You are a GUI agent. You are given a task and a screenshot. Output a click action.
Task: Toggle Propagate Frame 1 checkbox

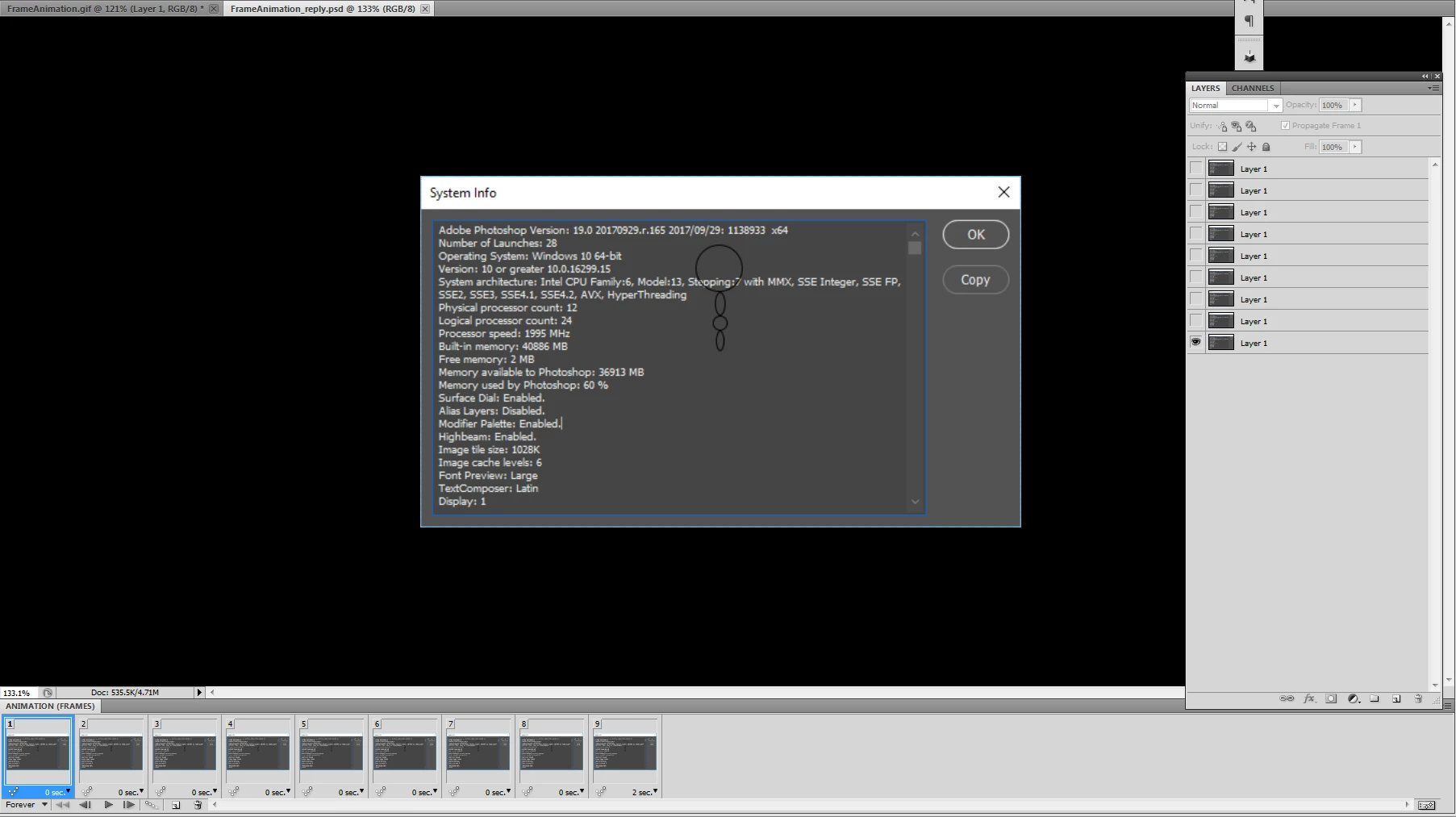click(x=1285, y=126)
